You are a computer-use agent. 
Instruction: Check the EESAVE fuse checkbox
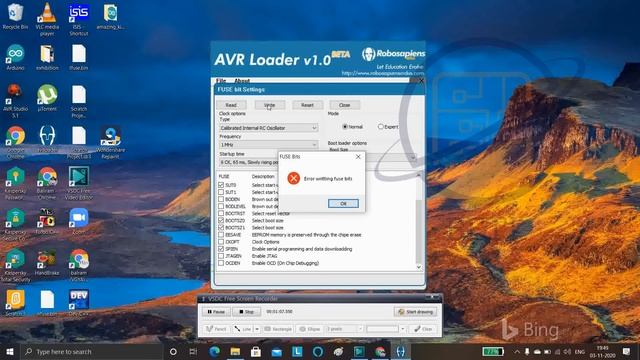pos(221,235)
